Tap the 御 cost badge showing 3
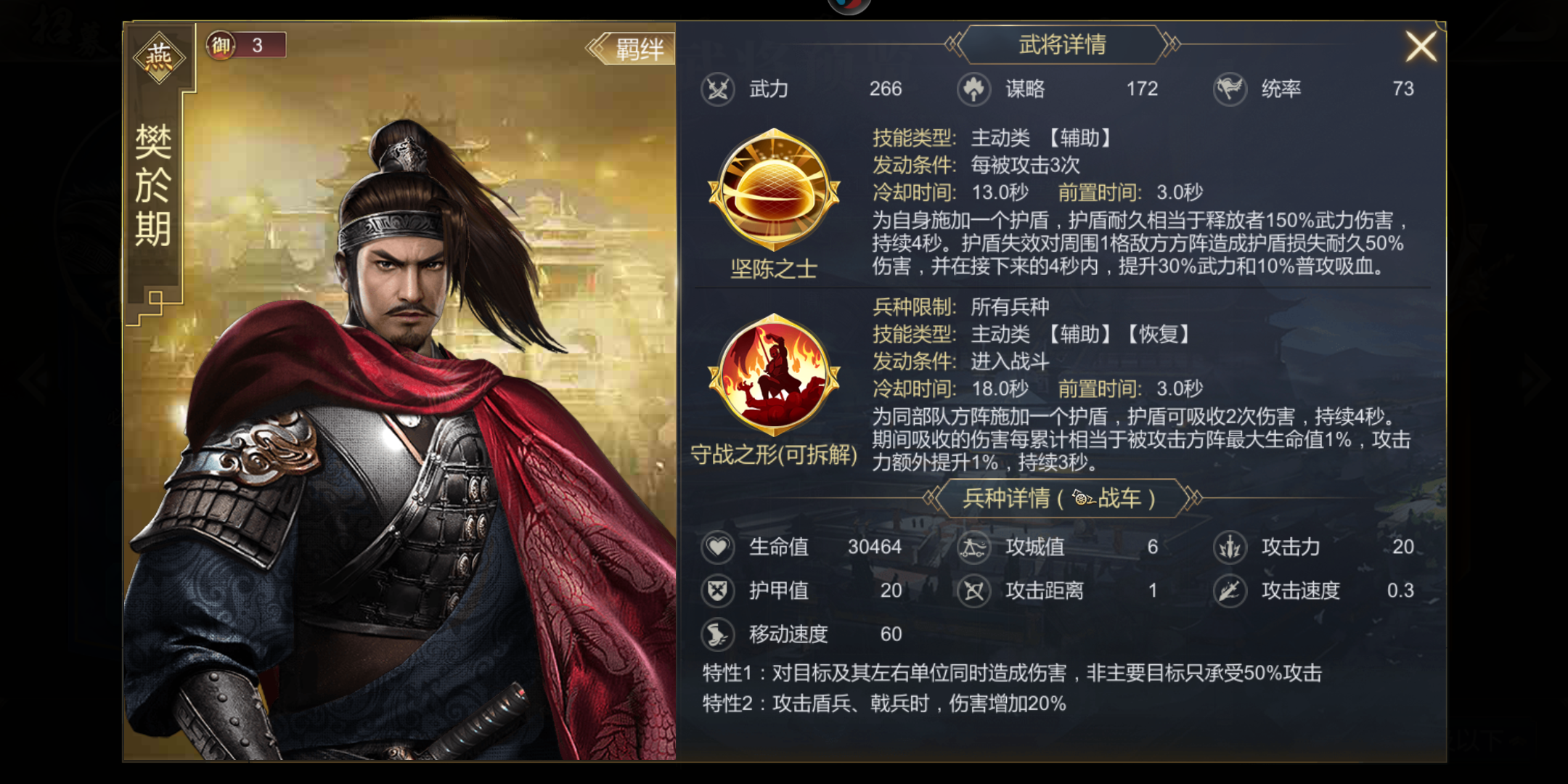1568x784 pixels. 245,45
